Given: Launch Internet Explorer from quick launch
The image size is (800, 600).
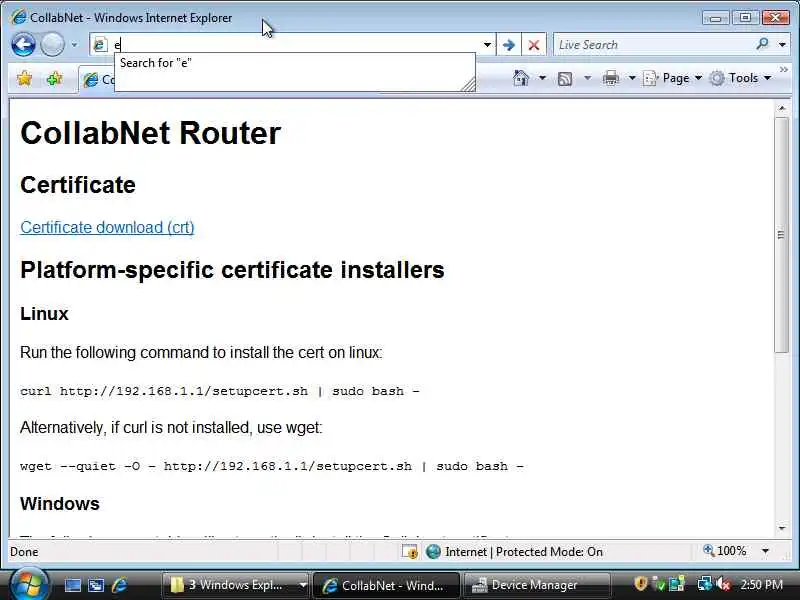Looking at the screenshot, I should [119, 585].
